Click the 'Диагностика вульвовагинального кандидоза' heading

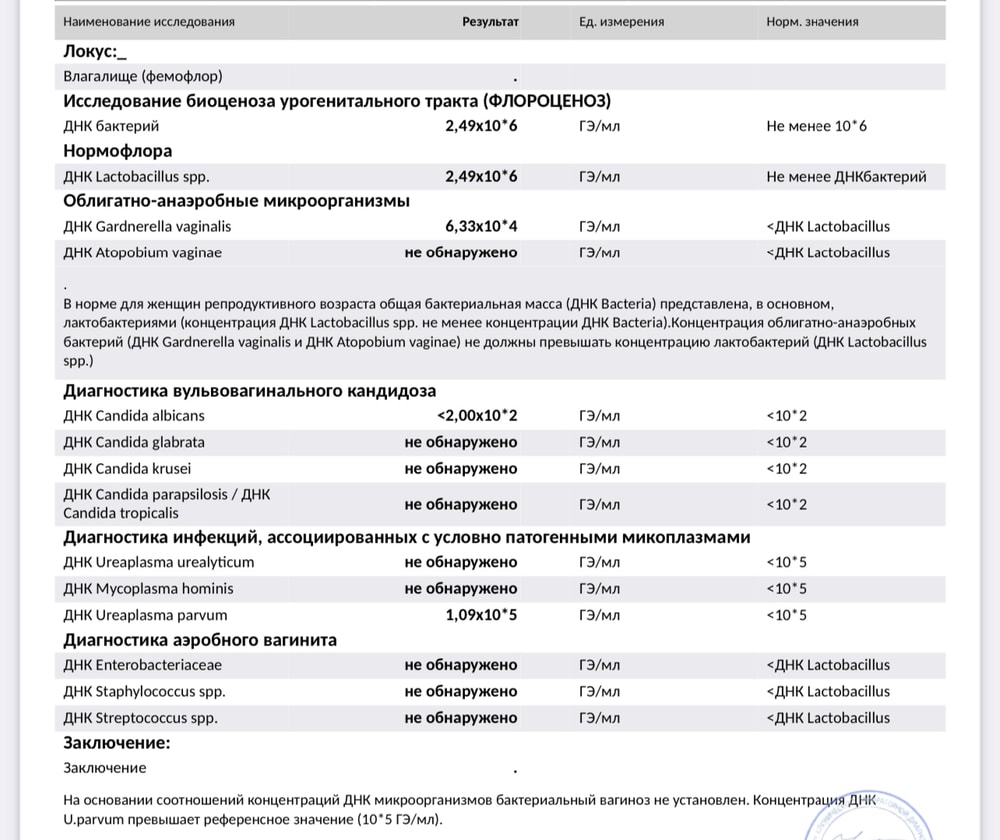(x=249, y=391)
